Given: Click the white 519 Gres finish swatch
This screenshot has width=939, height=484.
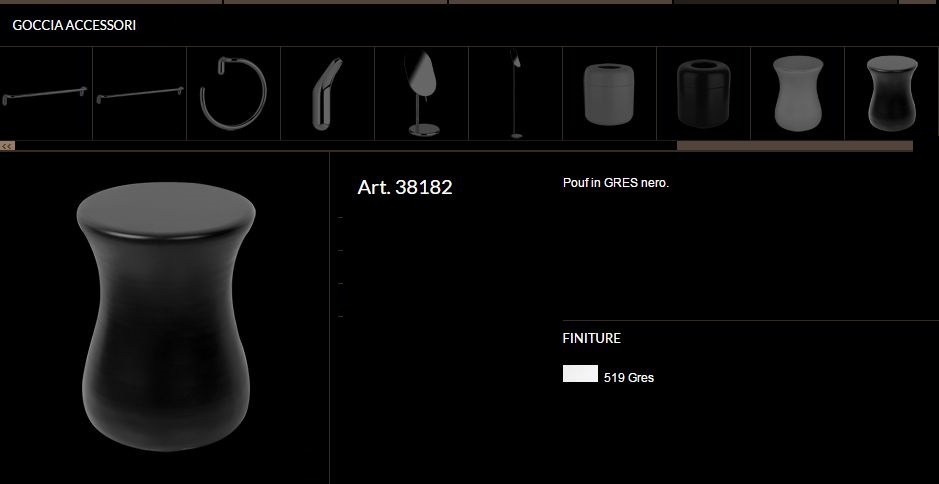Looking at the screenshot, I should (x=580, y=373).
